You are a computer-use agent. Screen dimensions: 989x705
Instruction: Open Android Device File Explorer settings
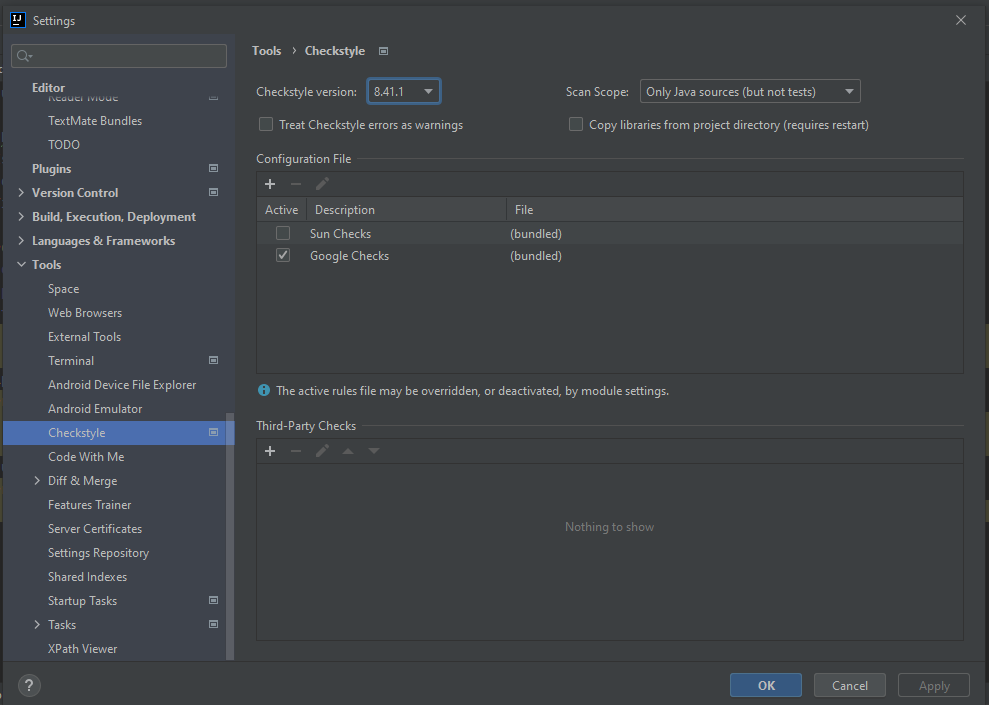click(x=122, y=385)
